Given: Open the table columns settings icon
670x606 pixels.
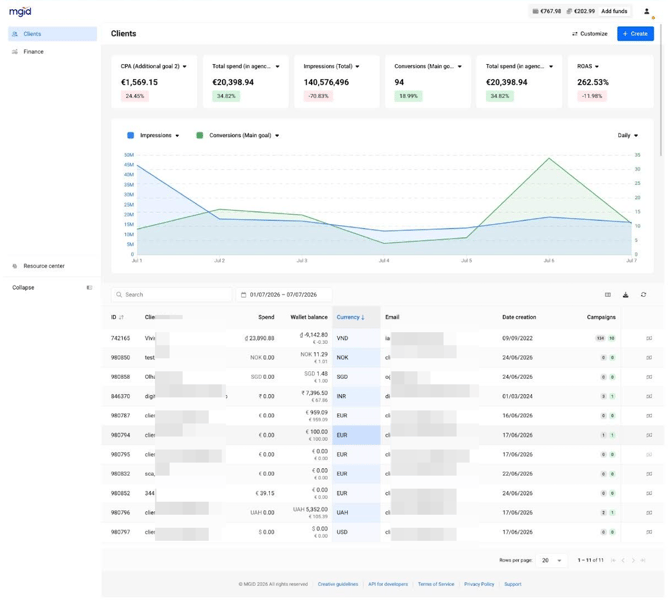Looking at the screenshot, I should (x=608, y=295).
